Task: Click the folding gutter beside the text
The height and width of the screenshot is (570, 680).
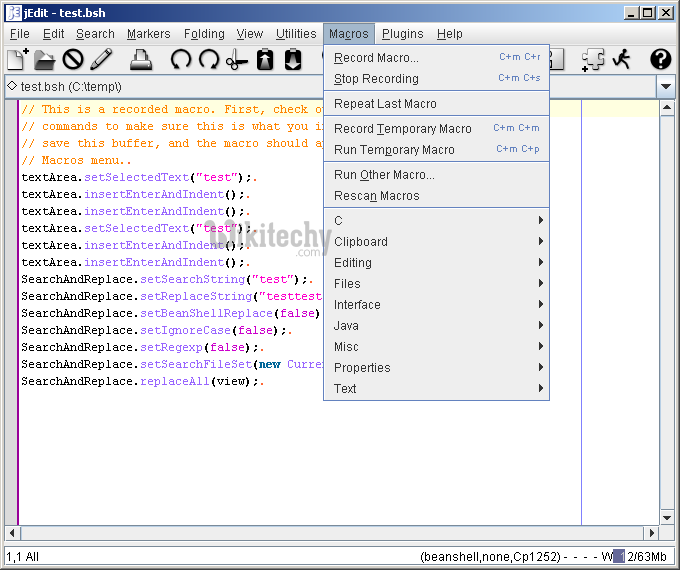Action: (11, 312)
